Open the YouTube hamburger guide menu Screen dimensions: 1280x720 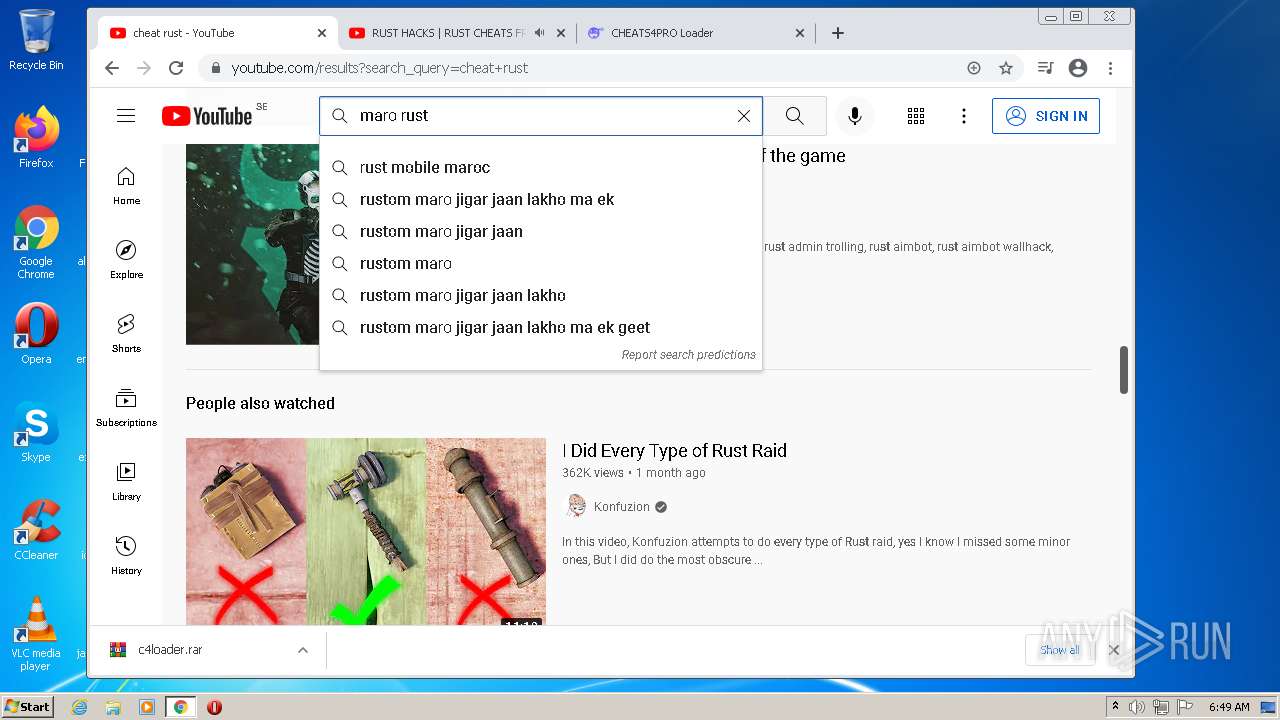click(126, 116)
